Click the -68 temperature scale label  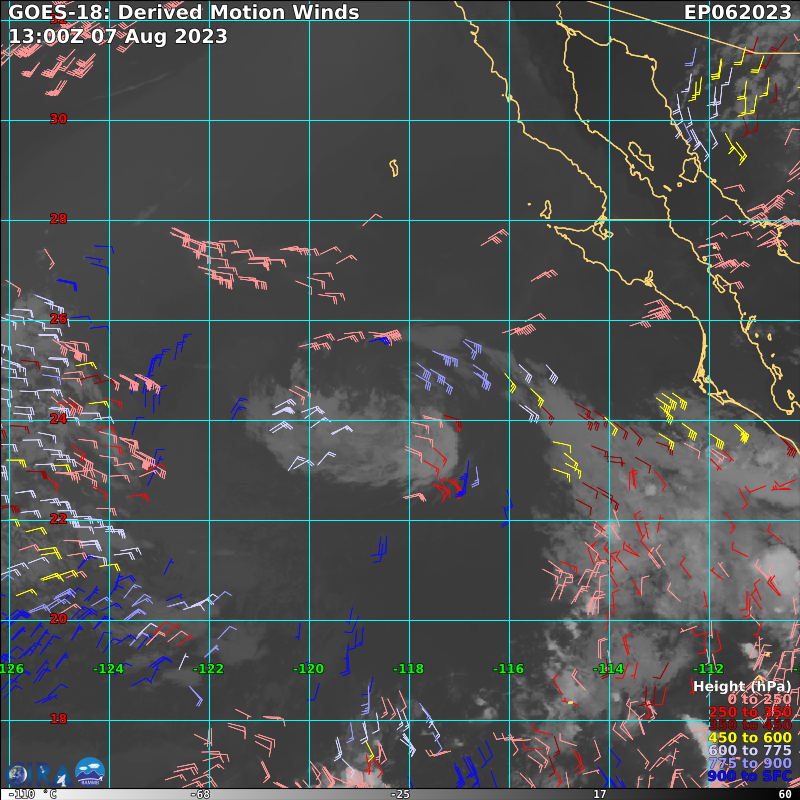200,794
